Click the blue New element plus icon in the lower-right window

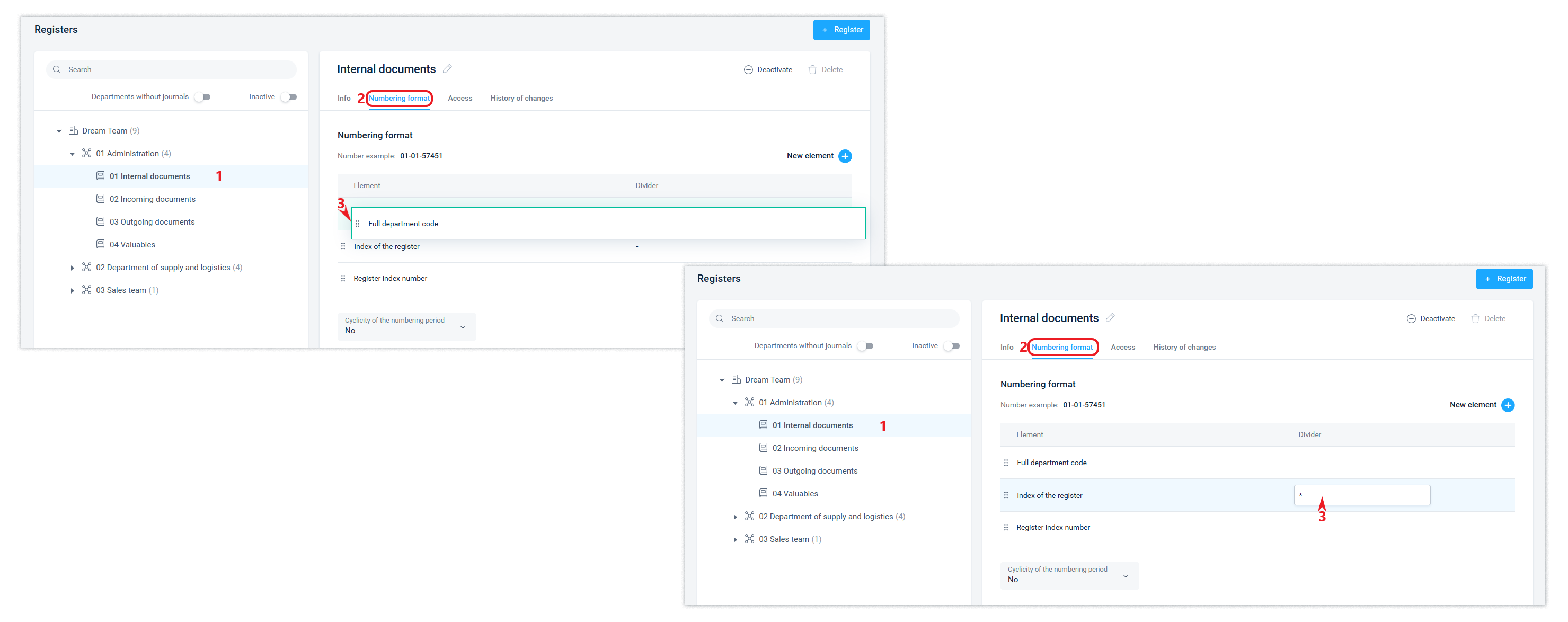coord(1508,405)
